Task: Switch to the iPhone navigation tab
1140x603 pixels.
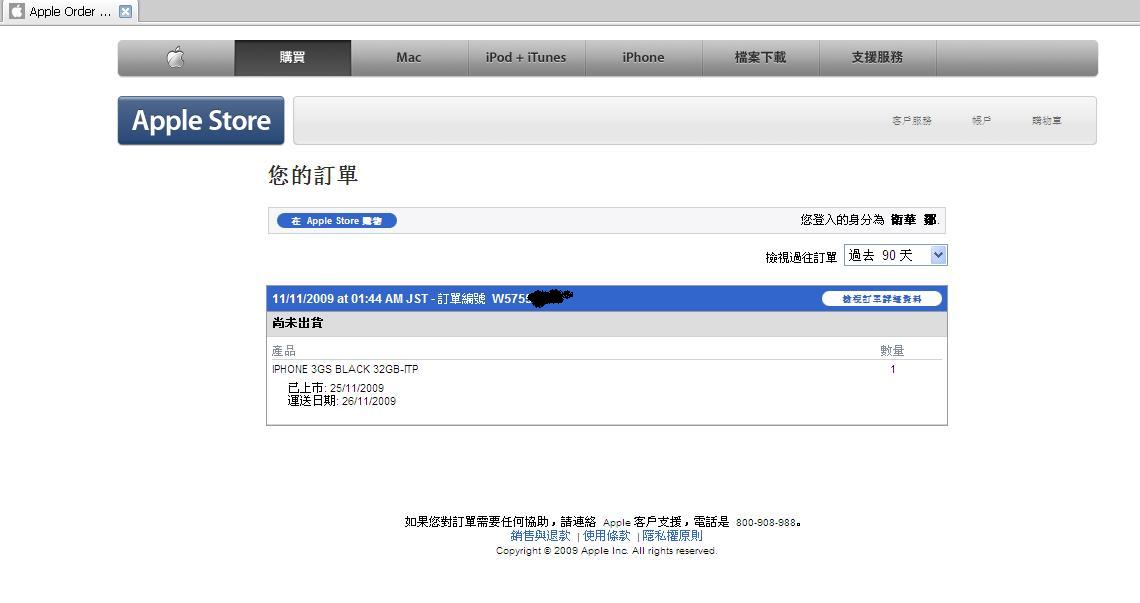Action: (643, 57)
